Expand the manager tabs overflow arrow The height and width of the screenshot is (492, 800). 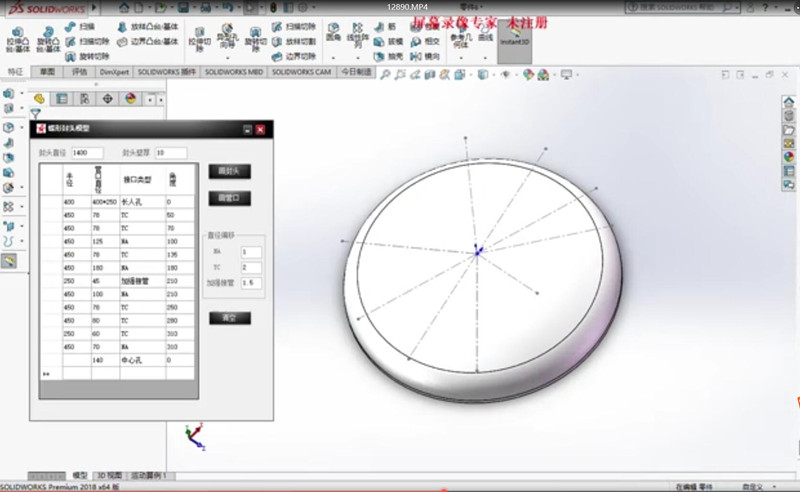coord(159,98)
